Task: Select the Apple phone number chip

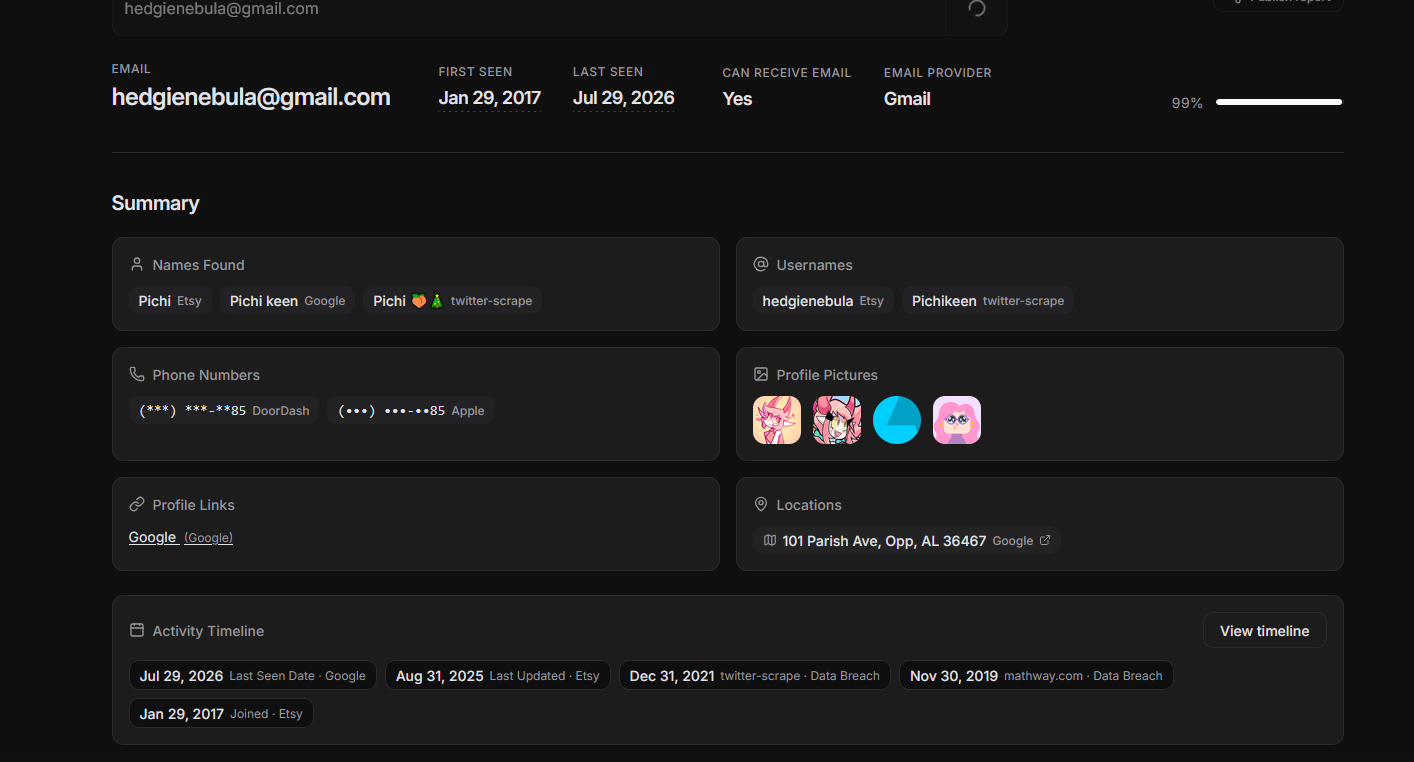Action: point(411,411)
